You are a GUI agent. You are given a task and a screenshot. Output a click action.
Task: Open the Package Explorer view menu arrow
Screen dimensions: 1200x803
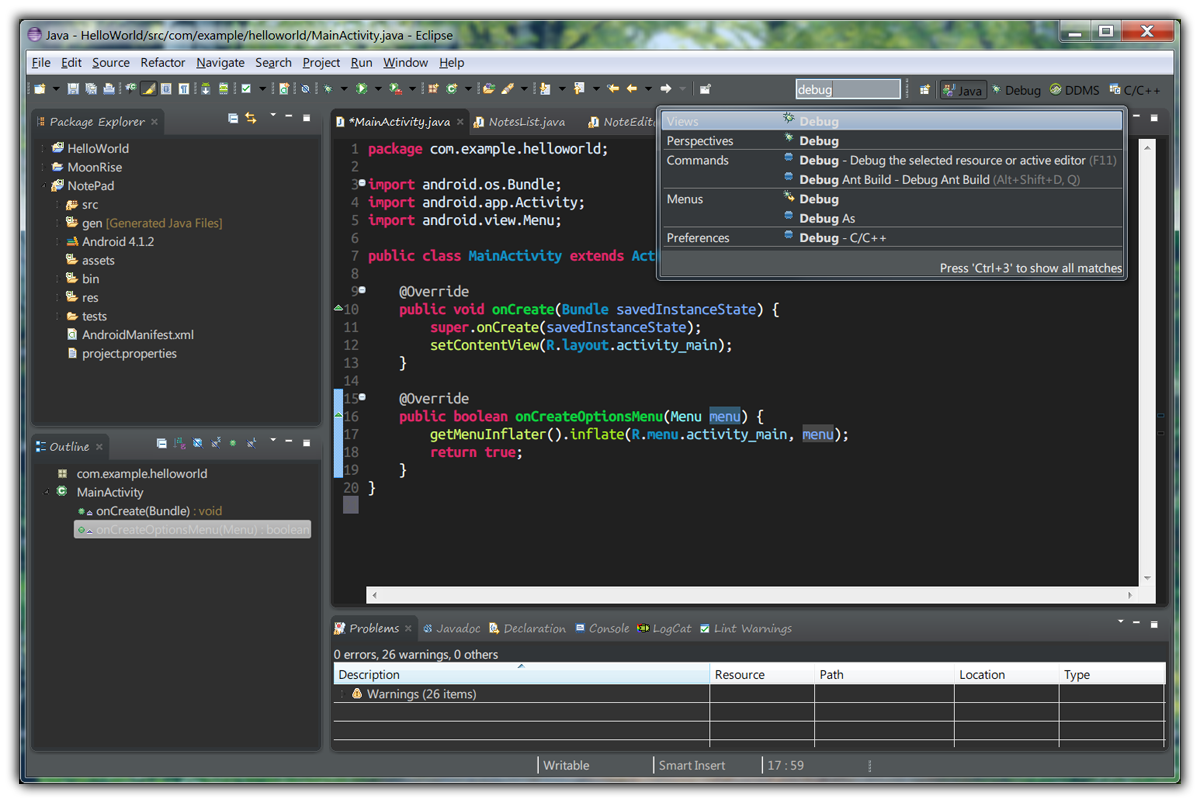click(272, 116)
